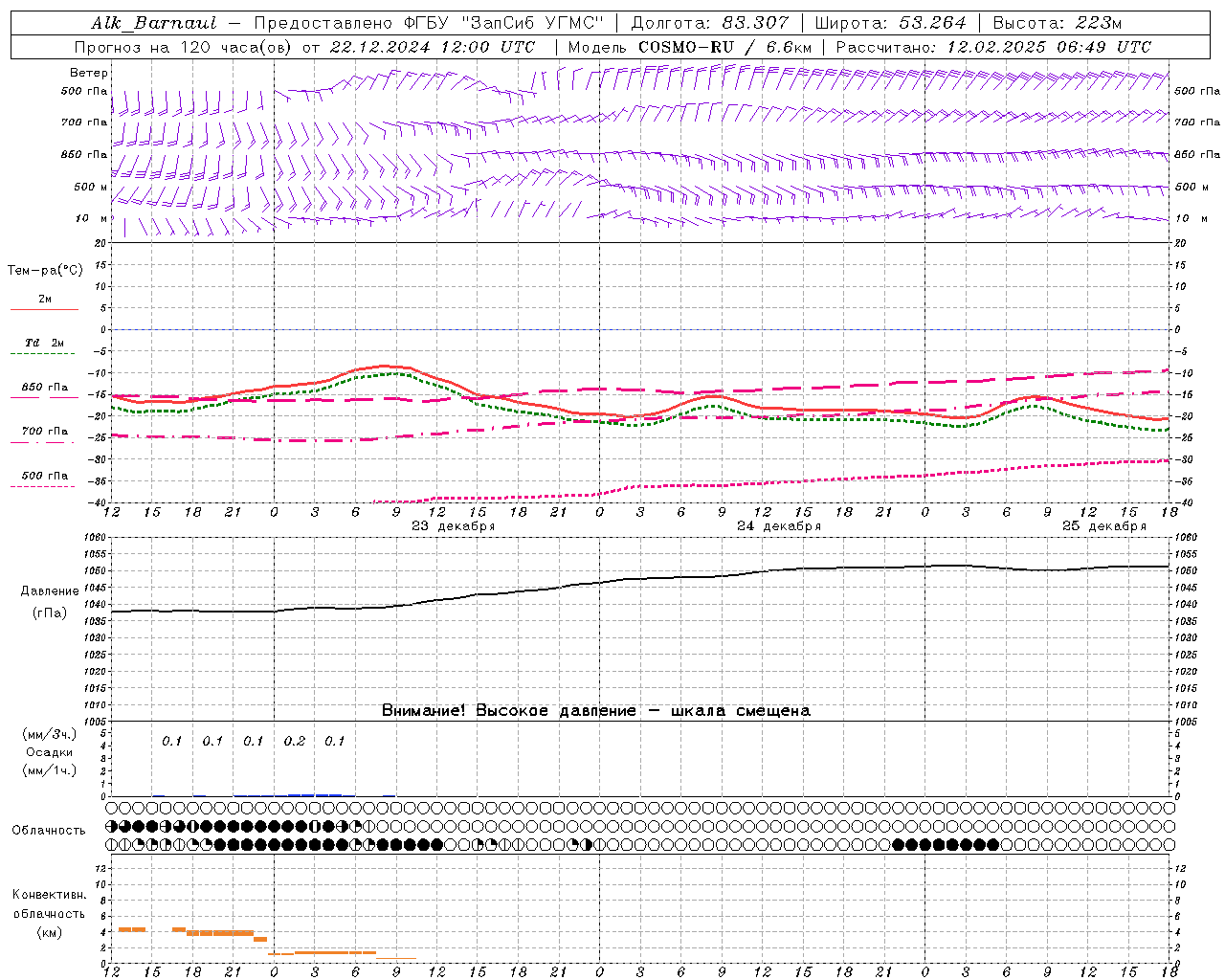The image size is (1225, 980).
Task: Click forecast start '22.12.2024 12:00 UTC'
Action: click(x=432, y=47)
